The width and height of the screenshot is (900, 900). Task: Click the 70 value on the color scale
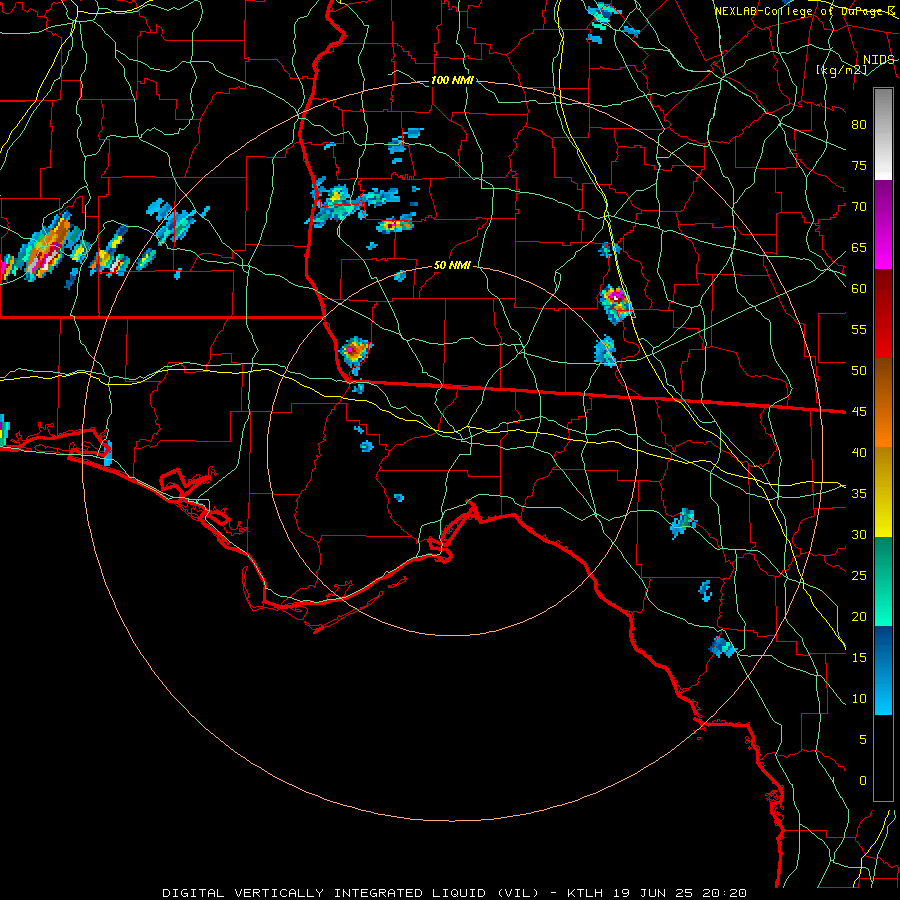(x=859, y=207)
